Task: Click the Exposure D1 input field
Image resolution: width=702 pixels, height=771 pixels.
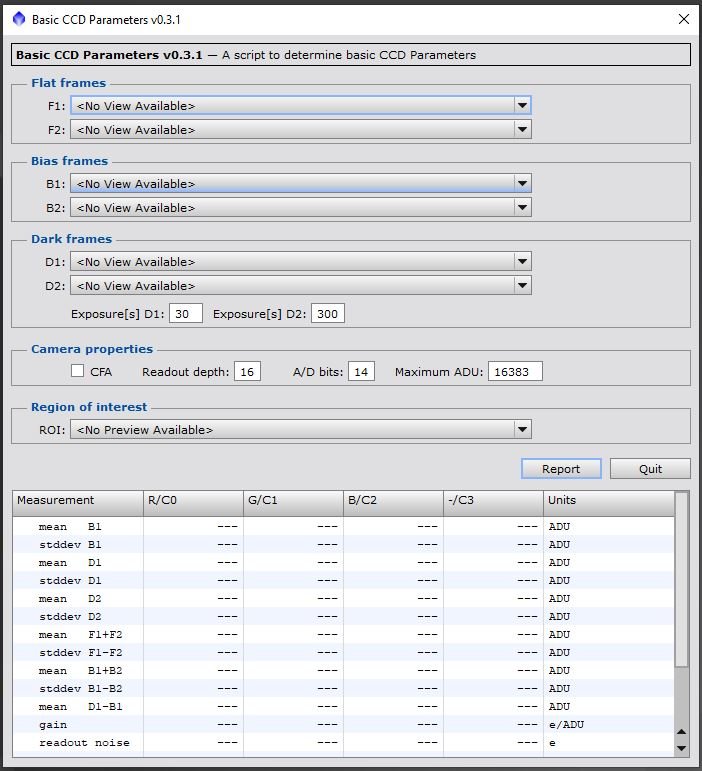Action: (185, 314)
